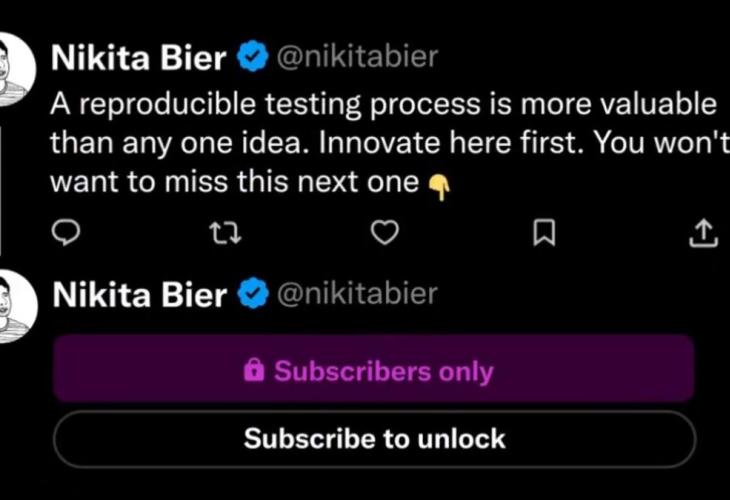Reply to the reproducible testing tweet
The height and width of the screenshot is (500, 730).
66,233
